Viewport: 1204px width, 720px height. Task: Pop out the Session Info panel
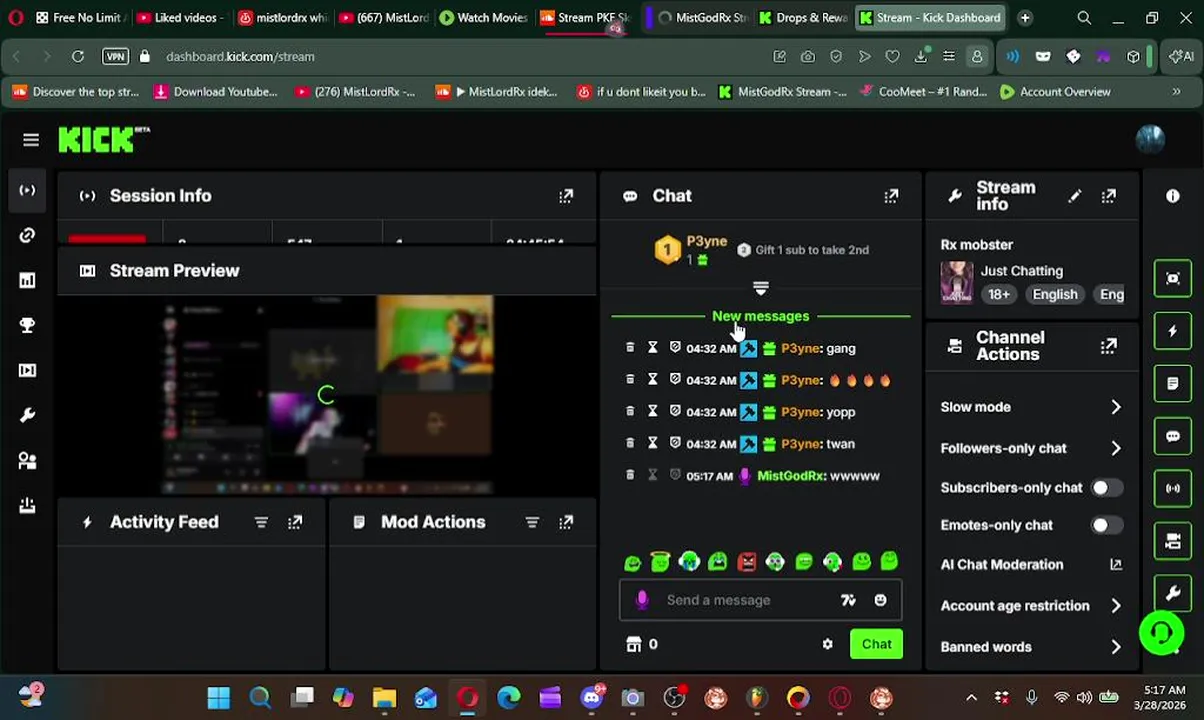566,196
